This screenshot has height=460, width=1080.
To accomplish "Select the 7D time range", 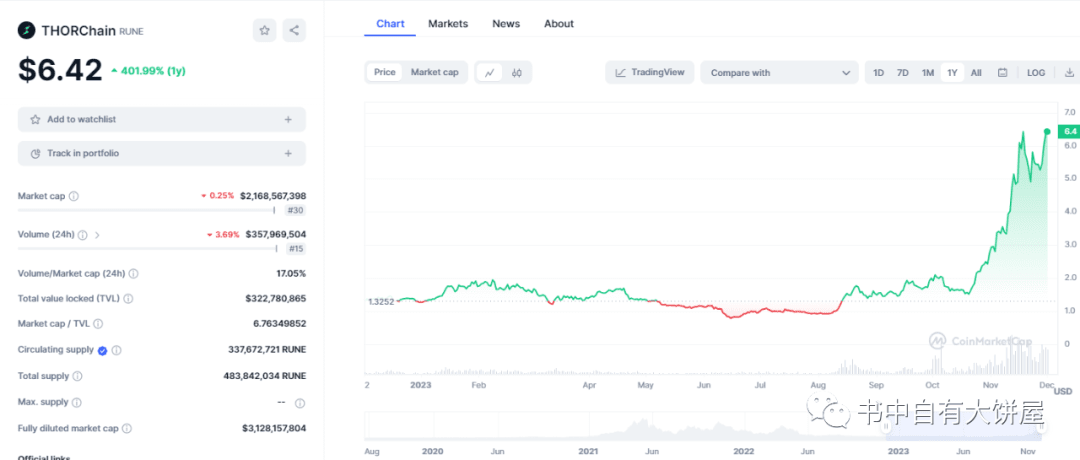I will (902, 72).
